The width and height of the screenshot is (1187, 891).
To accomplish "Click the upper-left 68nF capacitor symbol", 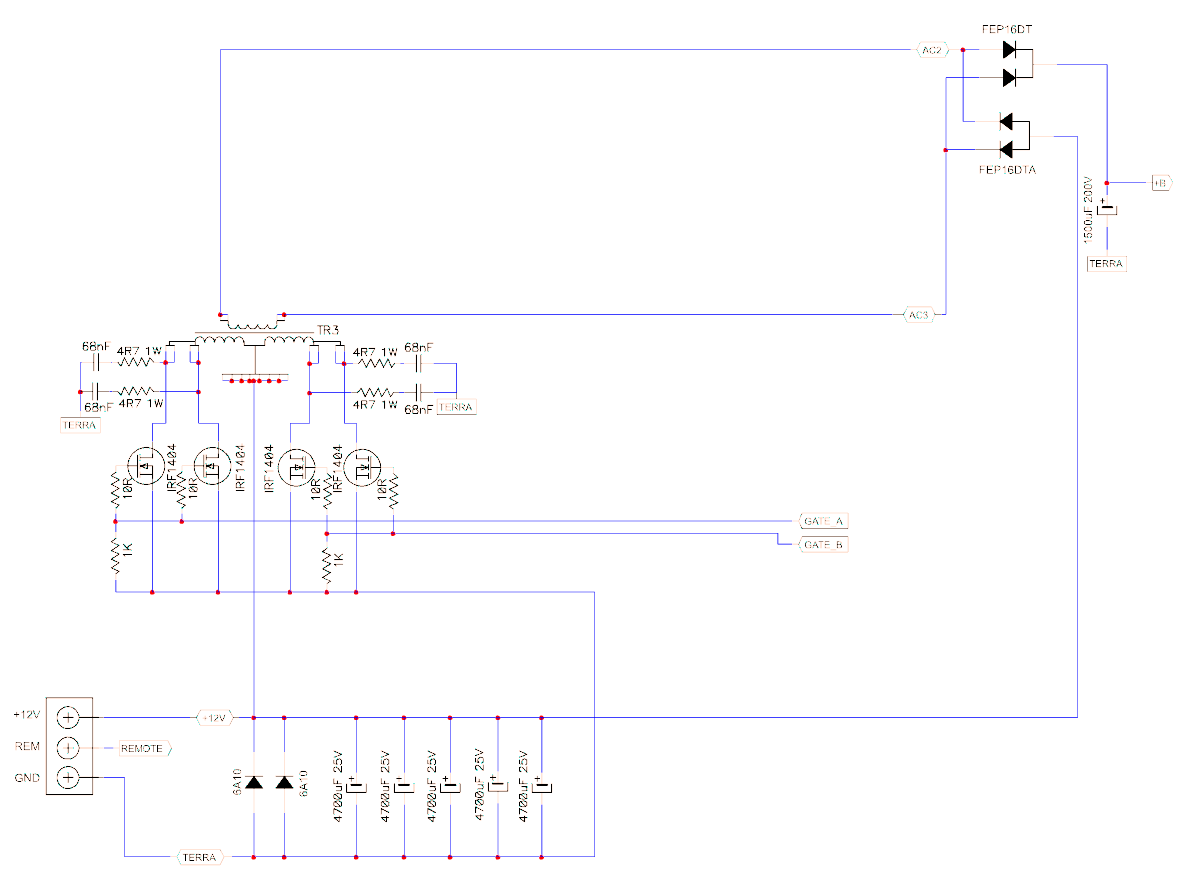I will point(95,363).
